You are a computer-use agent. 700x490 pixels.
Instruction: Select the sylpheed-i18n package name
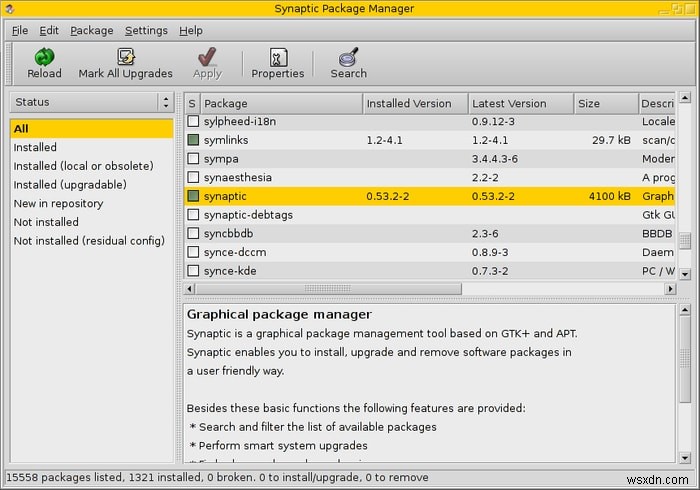click(240, 121)
